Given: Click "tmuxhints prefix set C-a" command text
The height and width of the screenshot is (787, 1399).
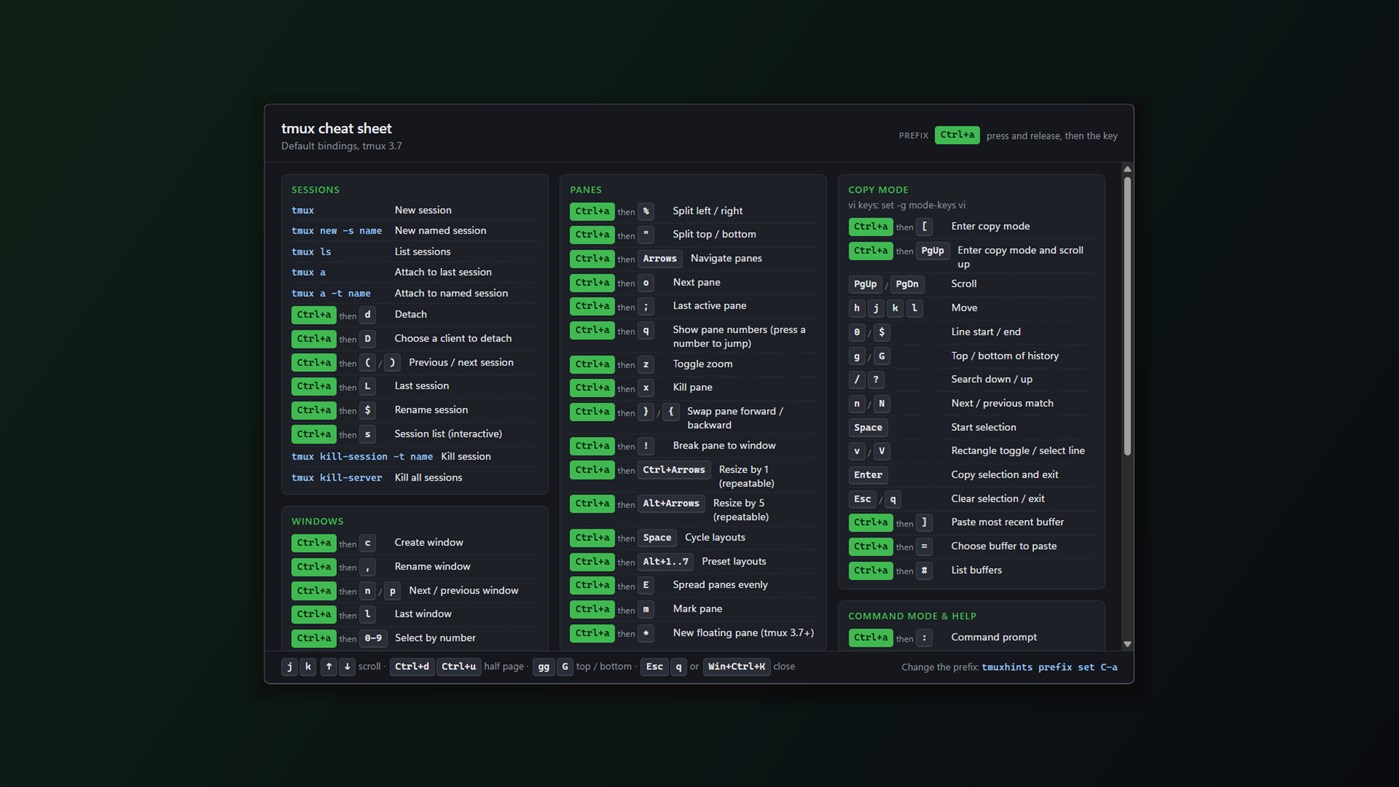Looking at the screenshot, I should [x=1050, y=667].
